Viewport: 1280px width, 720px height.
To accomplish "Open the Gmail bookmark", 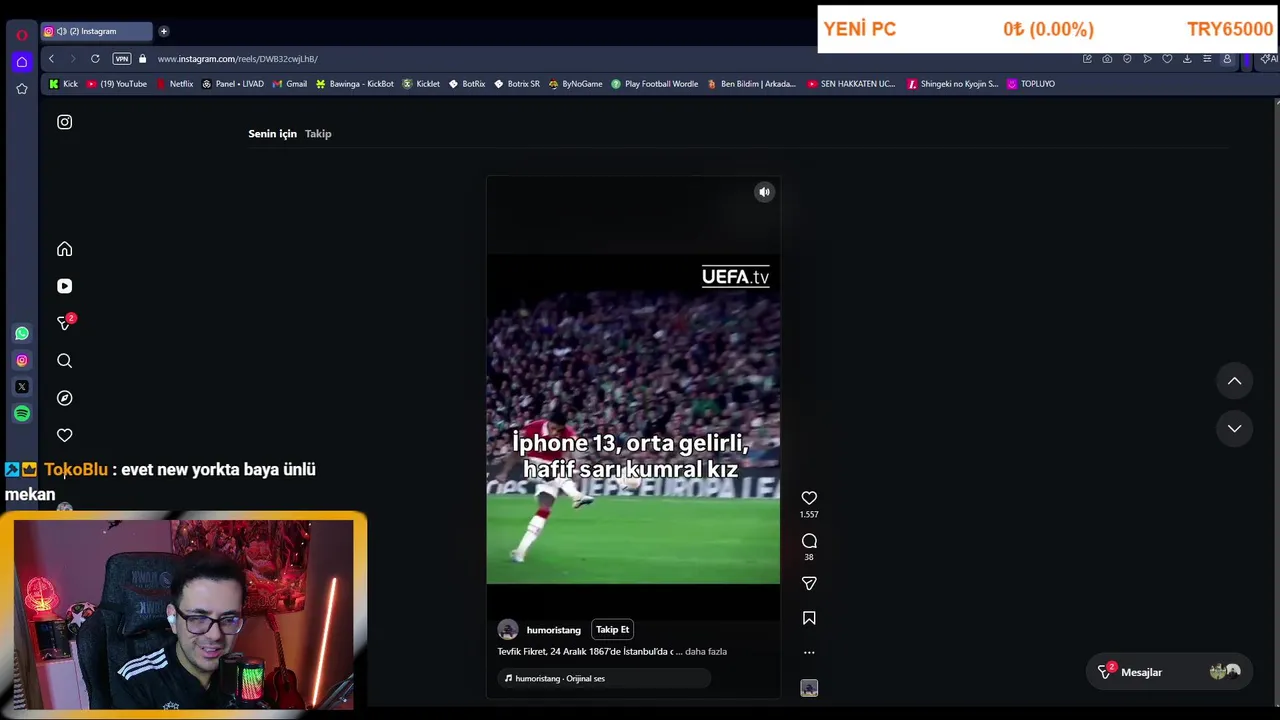I will tap(289, 84).
